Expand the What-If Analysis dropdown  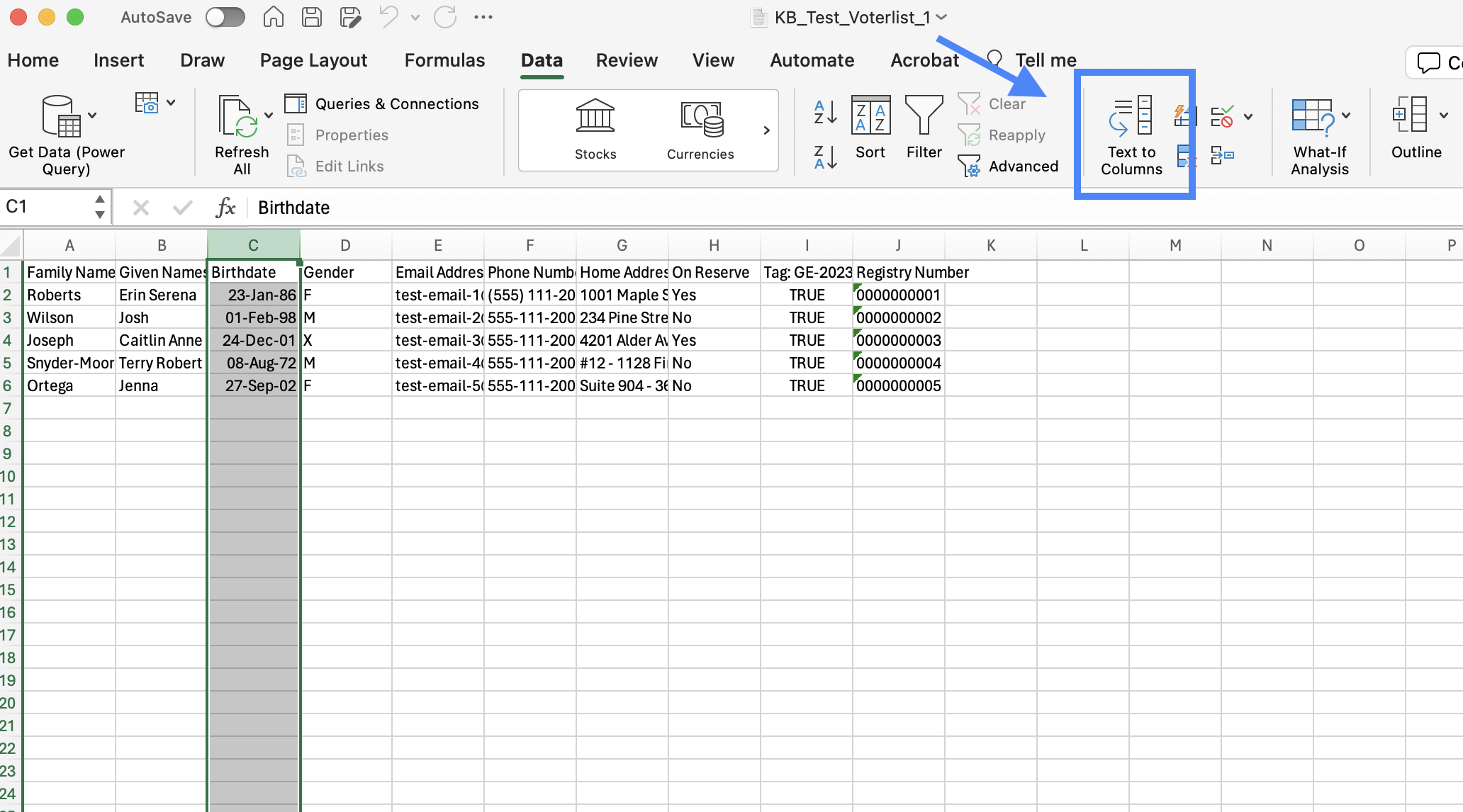point(1346,115)
